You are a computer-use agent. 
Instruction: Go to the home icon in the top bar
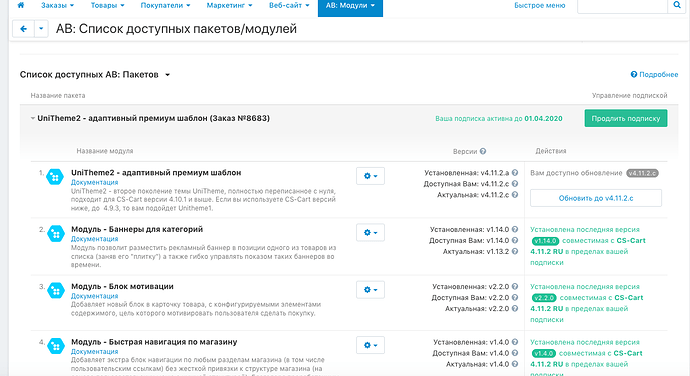[x=21, y=5]
